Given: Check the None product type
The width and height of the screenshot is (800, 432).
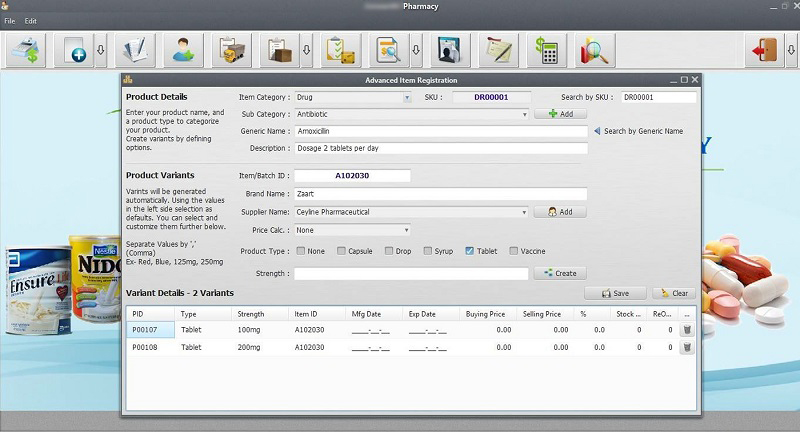Looking at the screenshot, I should click(301, 251).
